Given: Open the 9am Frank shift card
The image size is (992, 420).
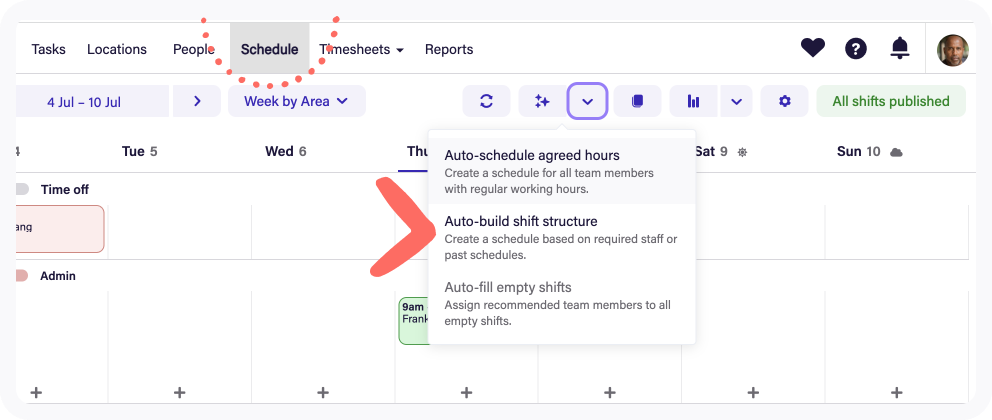Looking at the screenshot, I should pos(414,321).
